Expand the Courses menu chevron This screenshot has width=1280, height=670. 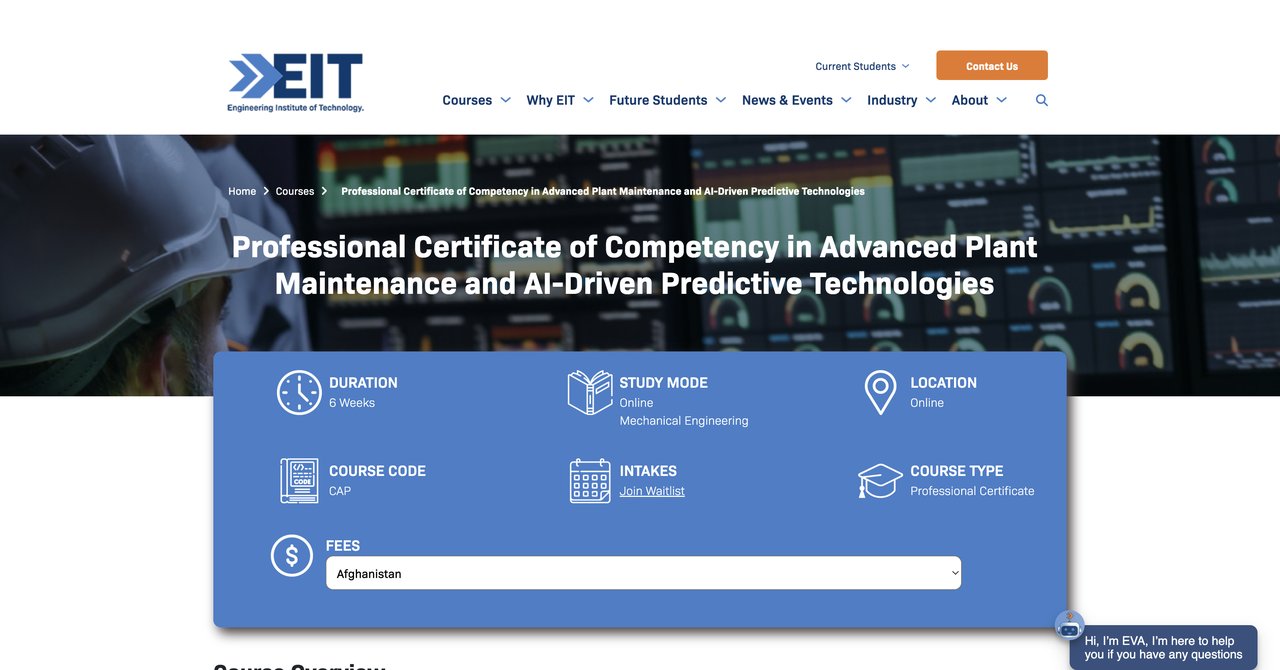tap(505, 100)
